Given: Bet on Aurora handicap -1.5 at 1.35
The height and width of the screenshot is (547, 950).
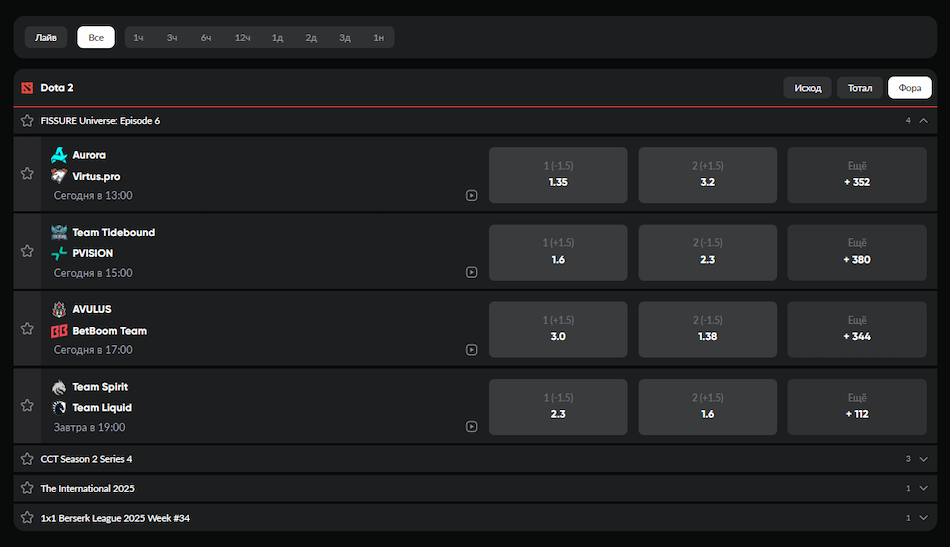Looking at the screenshot, I should coord(558,175).
